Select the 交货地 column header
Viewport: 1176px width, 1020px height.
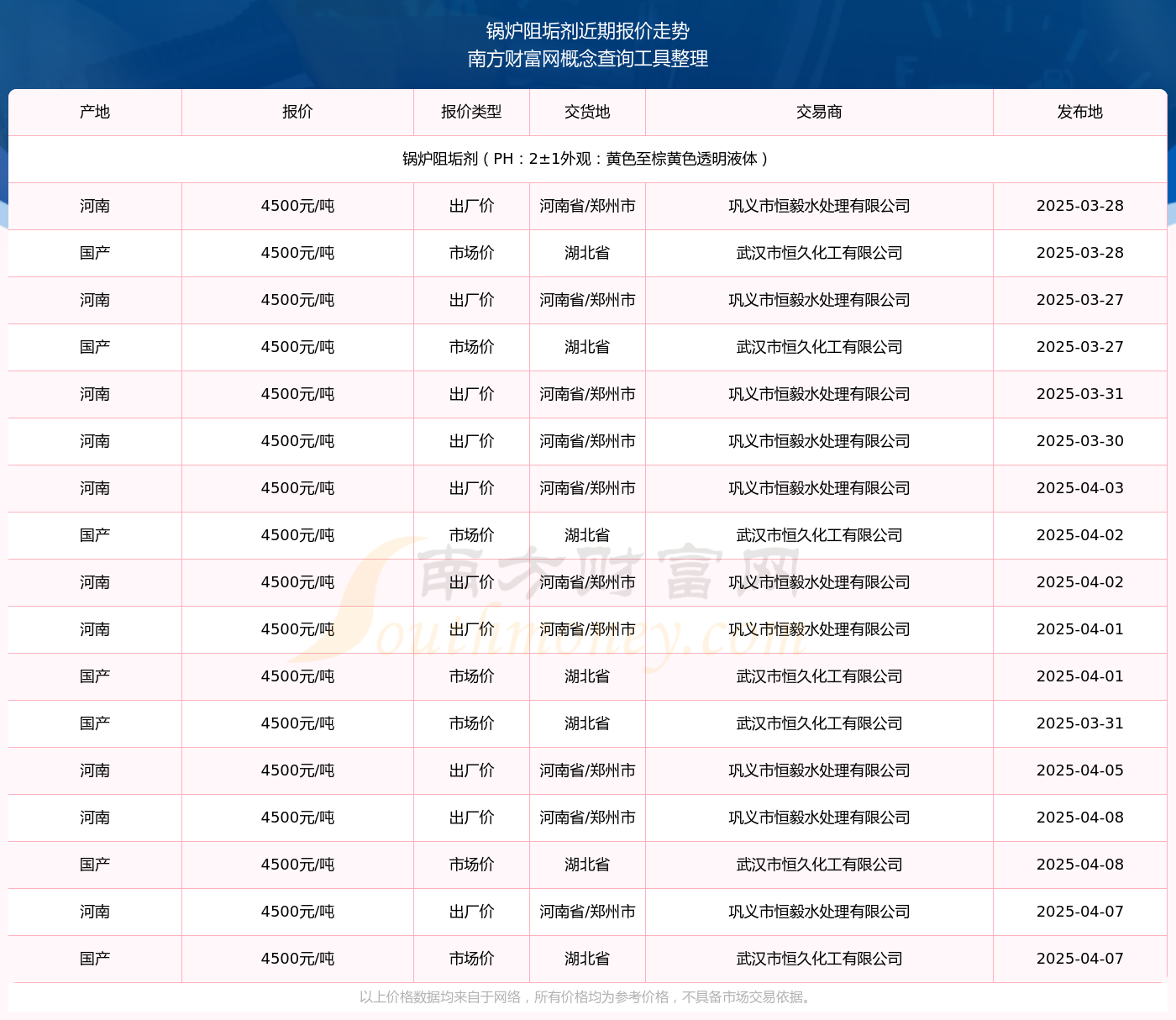coord(587,112)
